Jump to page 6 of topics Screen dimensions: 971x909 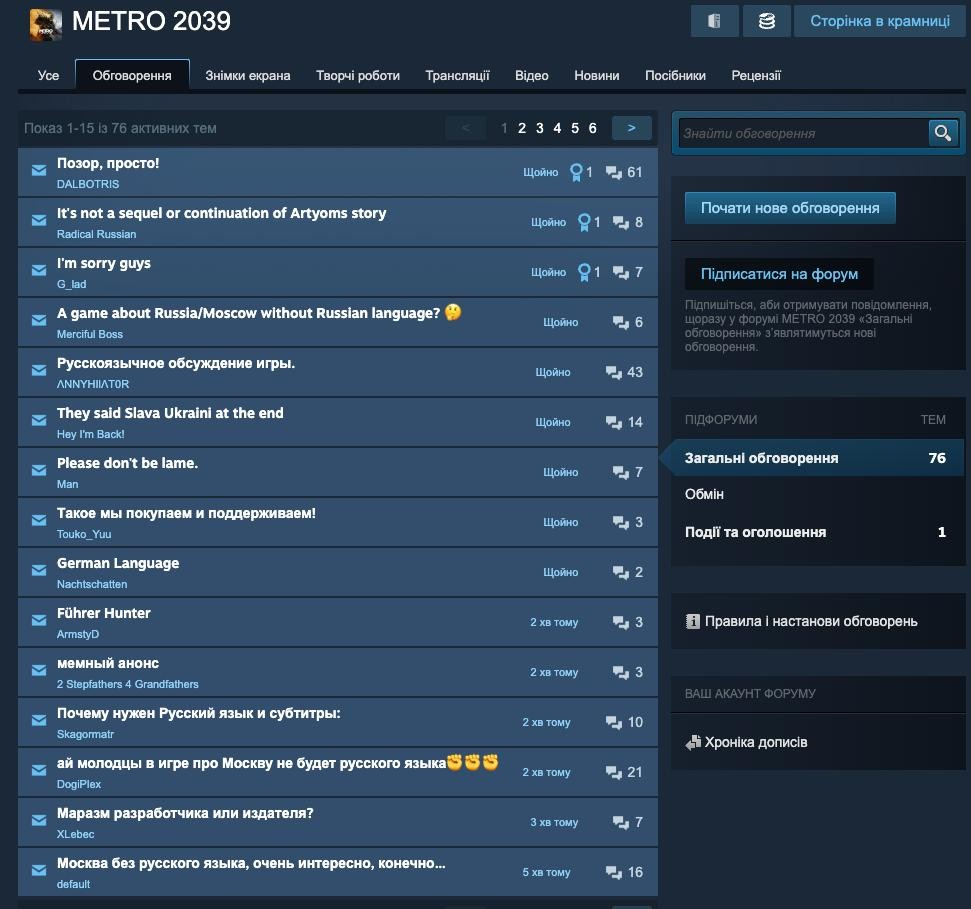pos(593,128)
